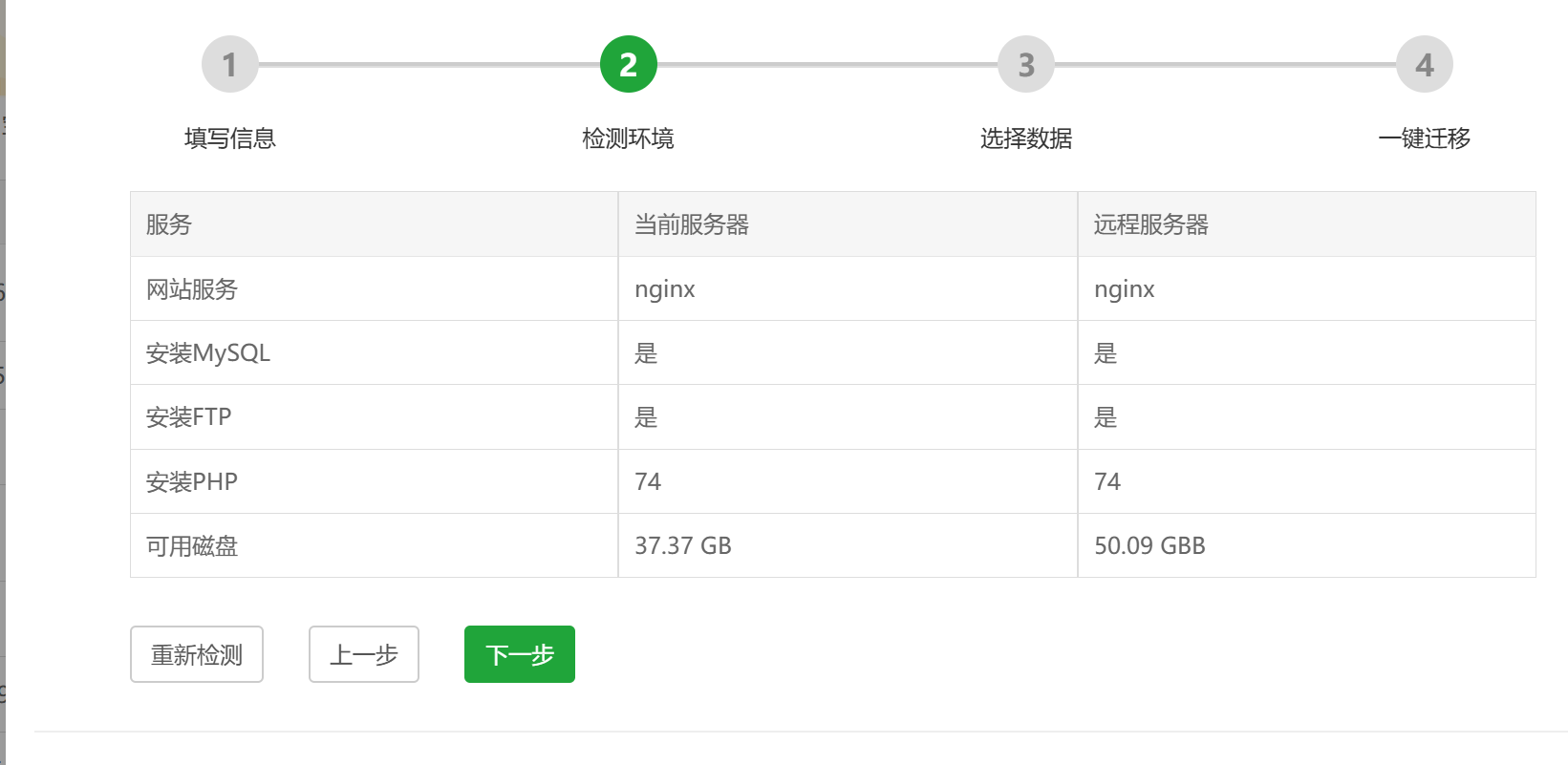This screenshot has height=765, width=1568.
Task: Select the 安装MySQL row label
Action: click(x=208, y=353)
